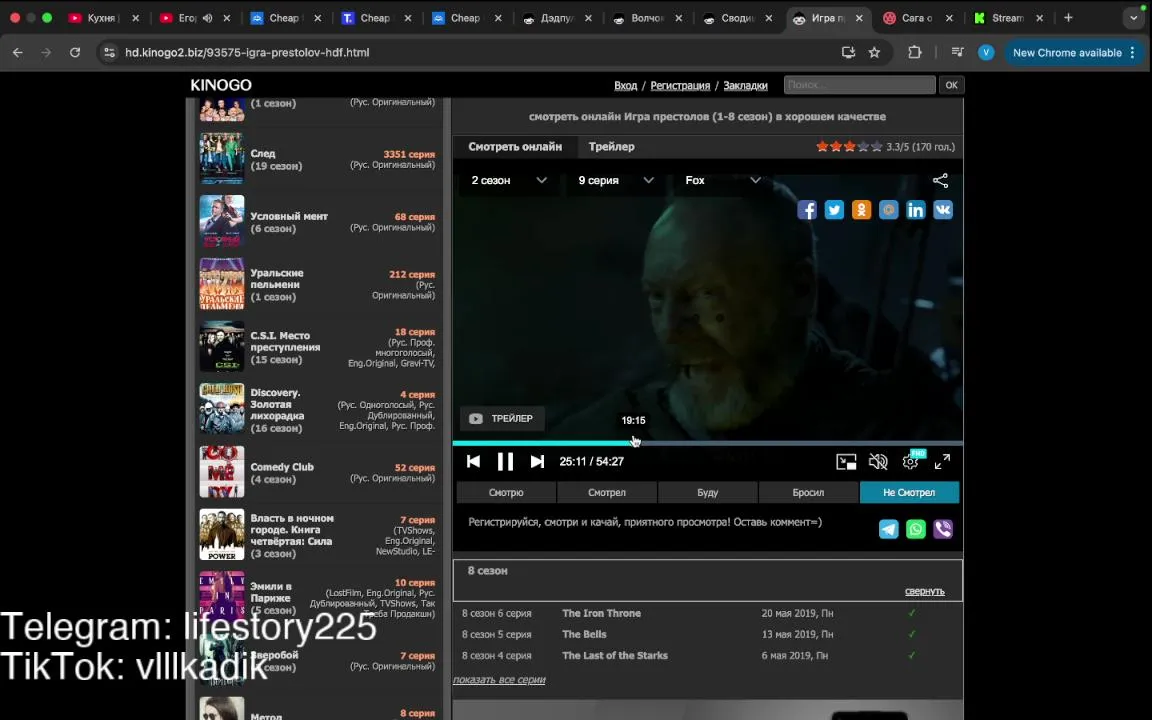Unmute the player sound

point(878,461)
